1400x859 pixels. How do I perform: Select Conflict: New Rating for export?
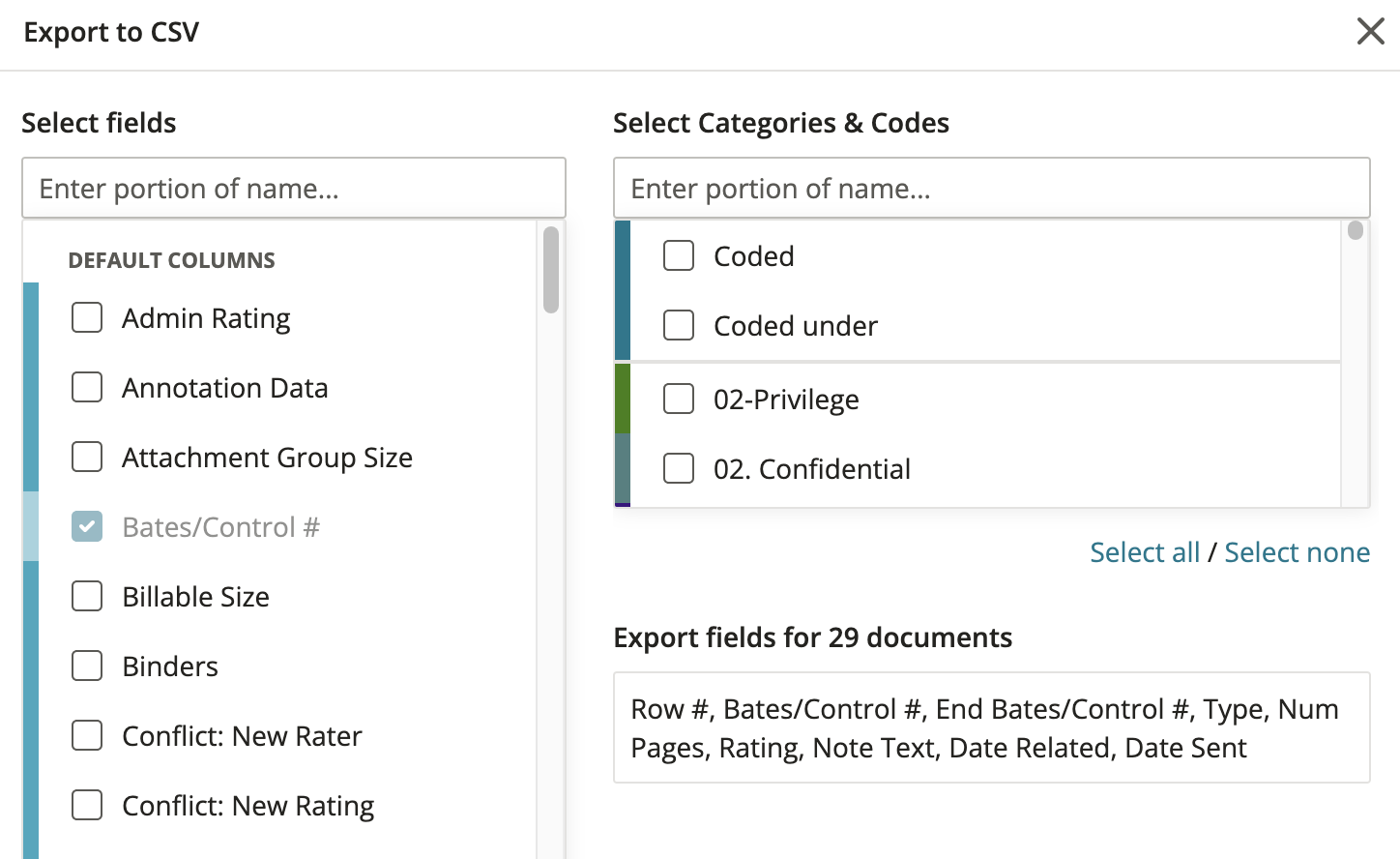(86, 805)
